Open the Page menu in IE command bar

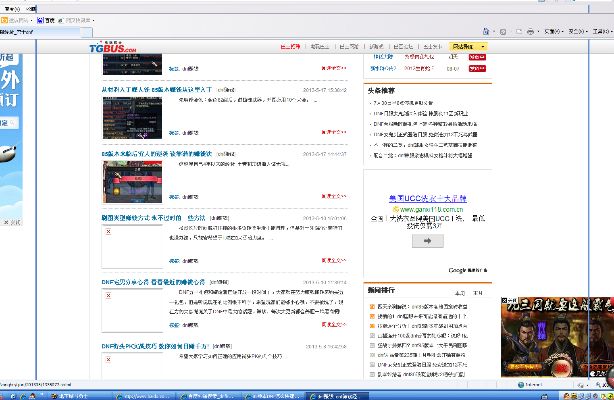[x=553, y=32]
